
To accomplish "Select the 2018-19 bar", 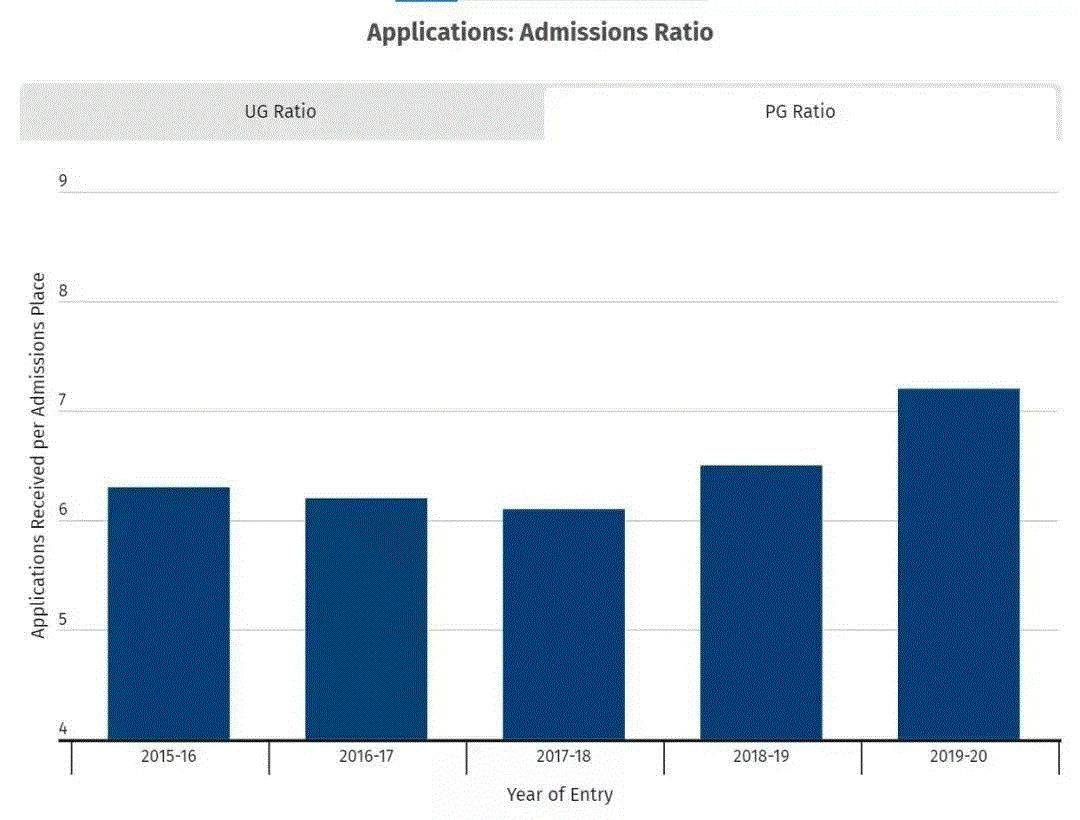I will pyautogui.click(x=761, y=602).
